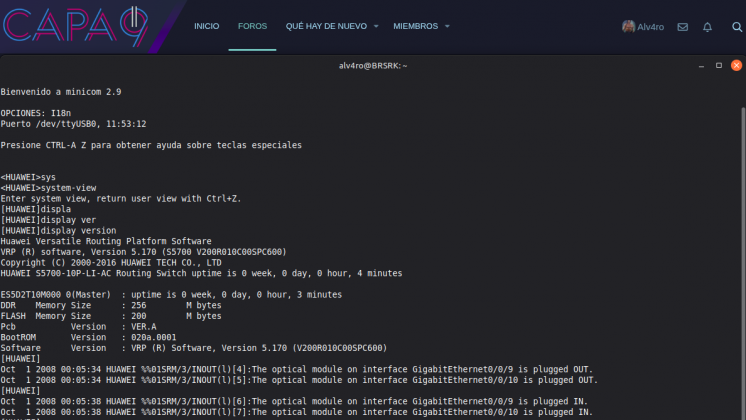Click the 'Bienvenido a minicom 2.9' line
Viewport: 746px width, 420px height.
(61, 91)
